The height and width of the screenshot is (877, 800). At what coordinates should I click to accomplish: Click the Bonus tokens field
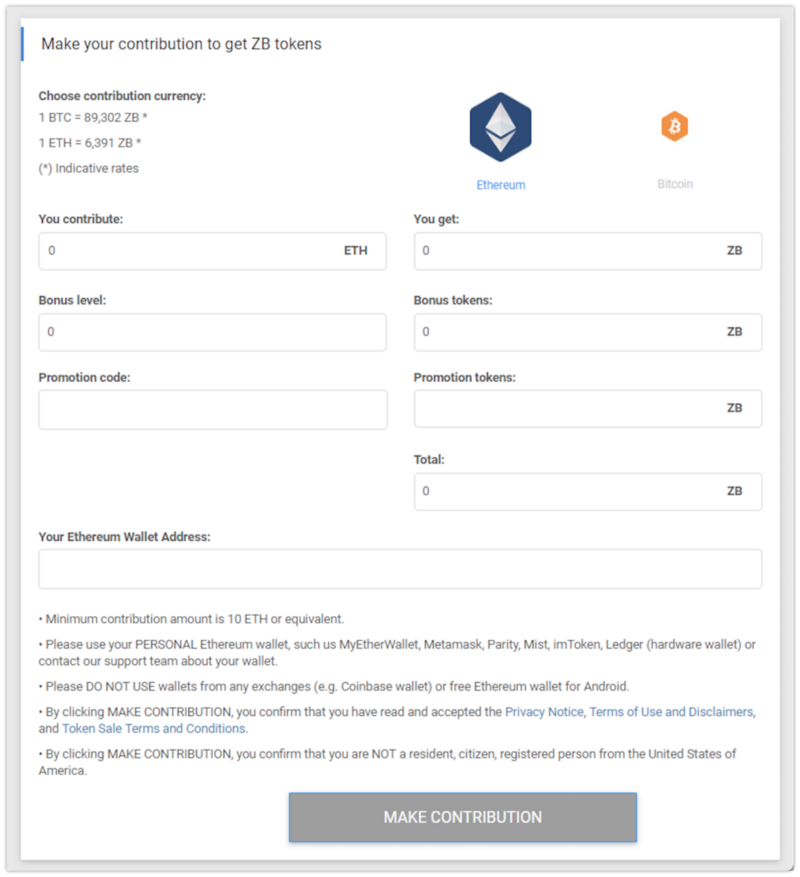click(x=587, y=332)
